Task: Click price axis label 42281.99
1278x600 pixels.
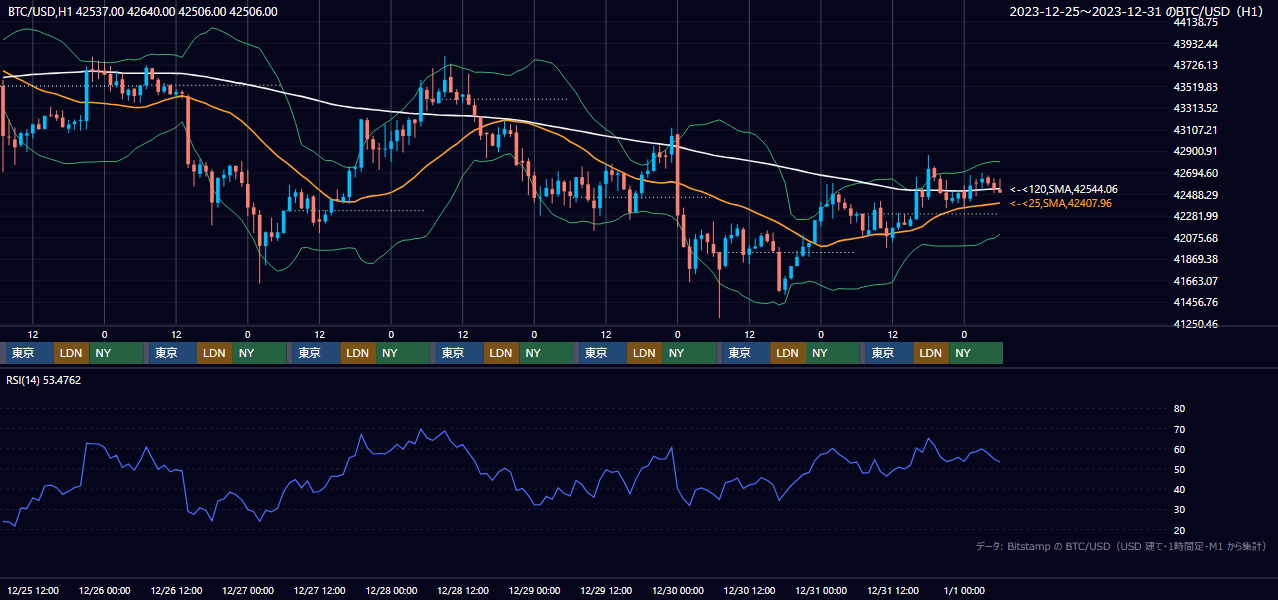Action: point(1195,216)
